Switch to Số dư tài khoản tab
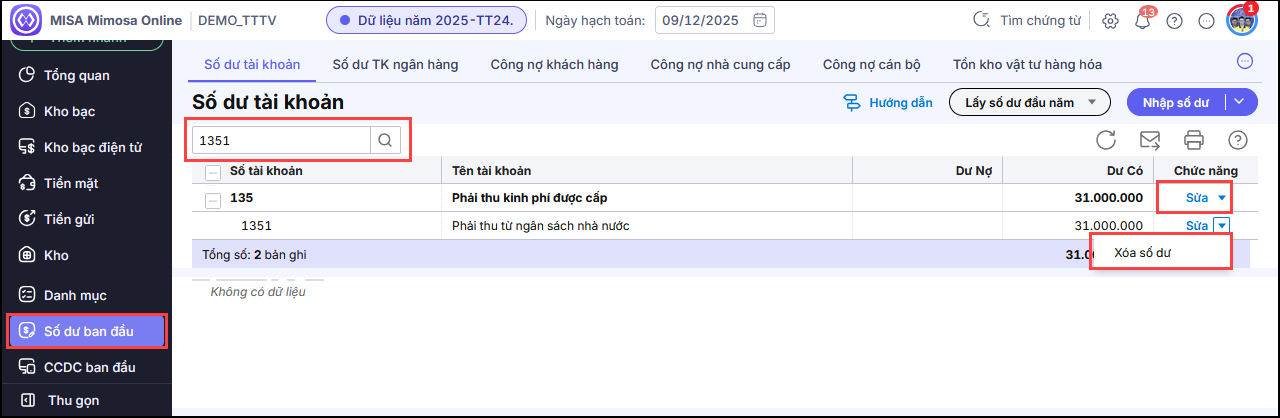Viewport: 1280px width, 418px height. 252,64
